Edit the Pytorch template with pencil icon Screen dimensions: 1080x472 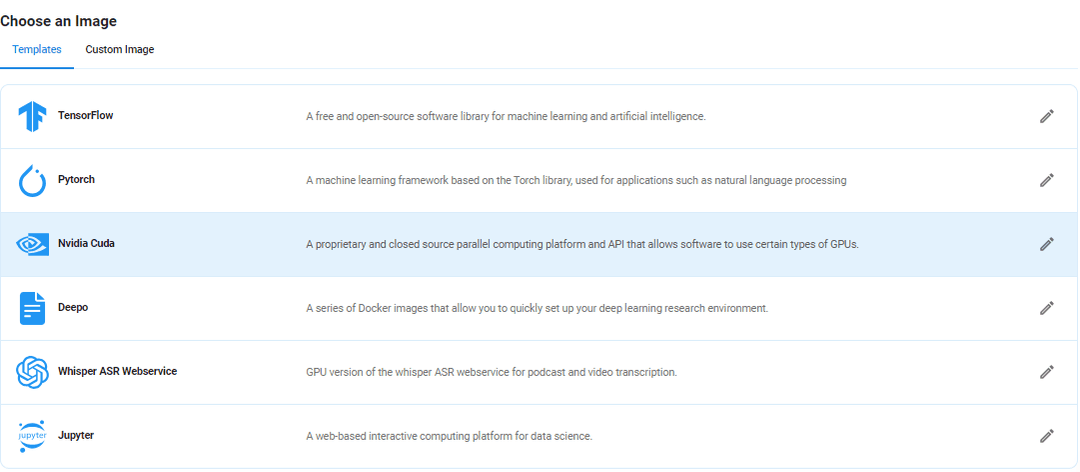(x=1046, y=181)
